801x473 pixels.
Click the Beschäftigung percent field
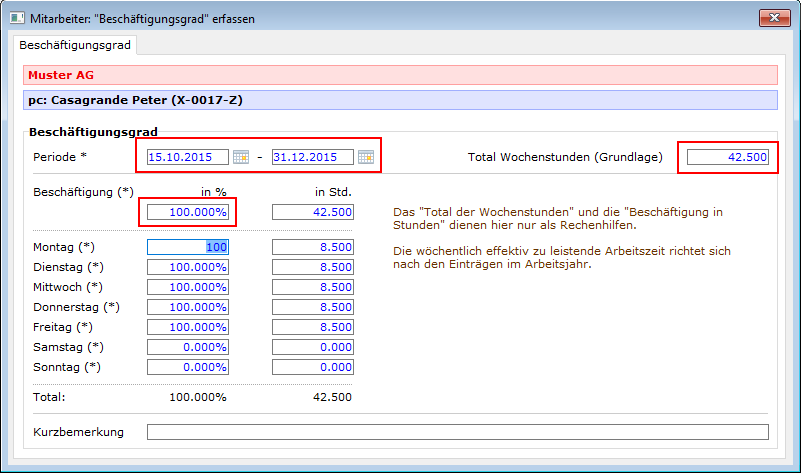tap(189, 212)
